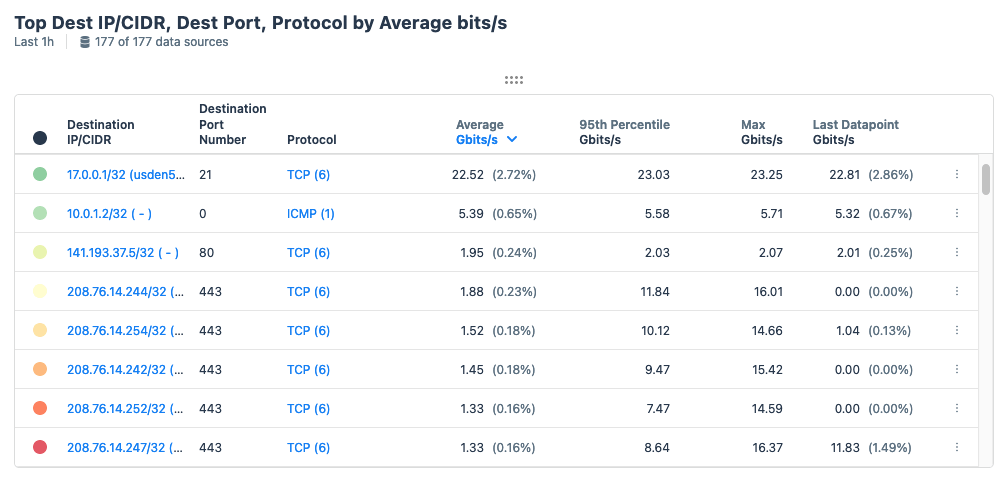Click the Destination Port Number header
Viewport: 1008px width, 483px height.
tap(232, 124)
